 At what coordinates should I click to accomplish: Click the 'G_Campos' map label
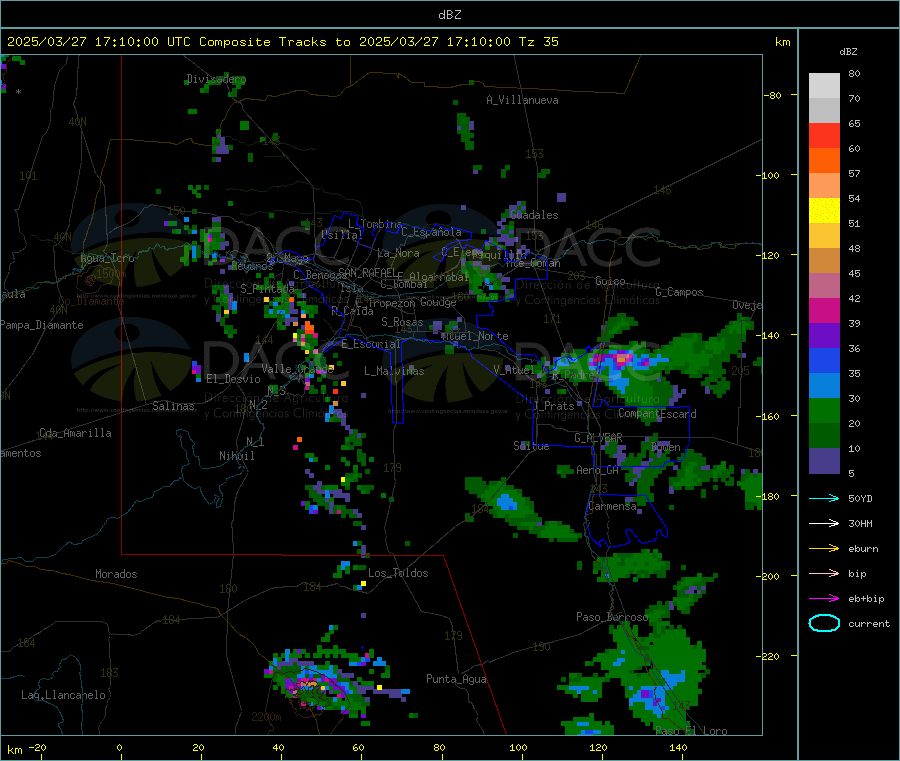click(x=679, y=292)
